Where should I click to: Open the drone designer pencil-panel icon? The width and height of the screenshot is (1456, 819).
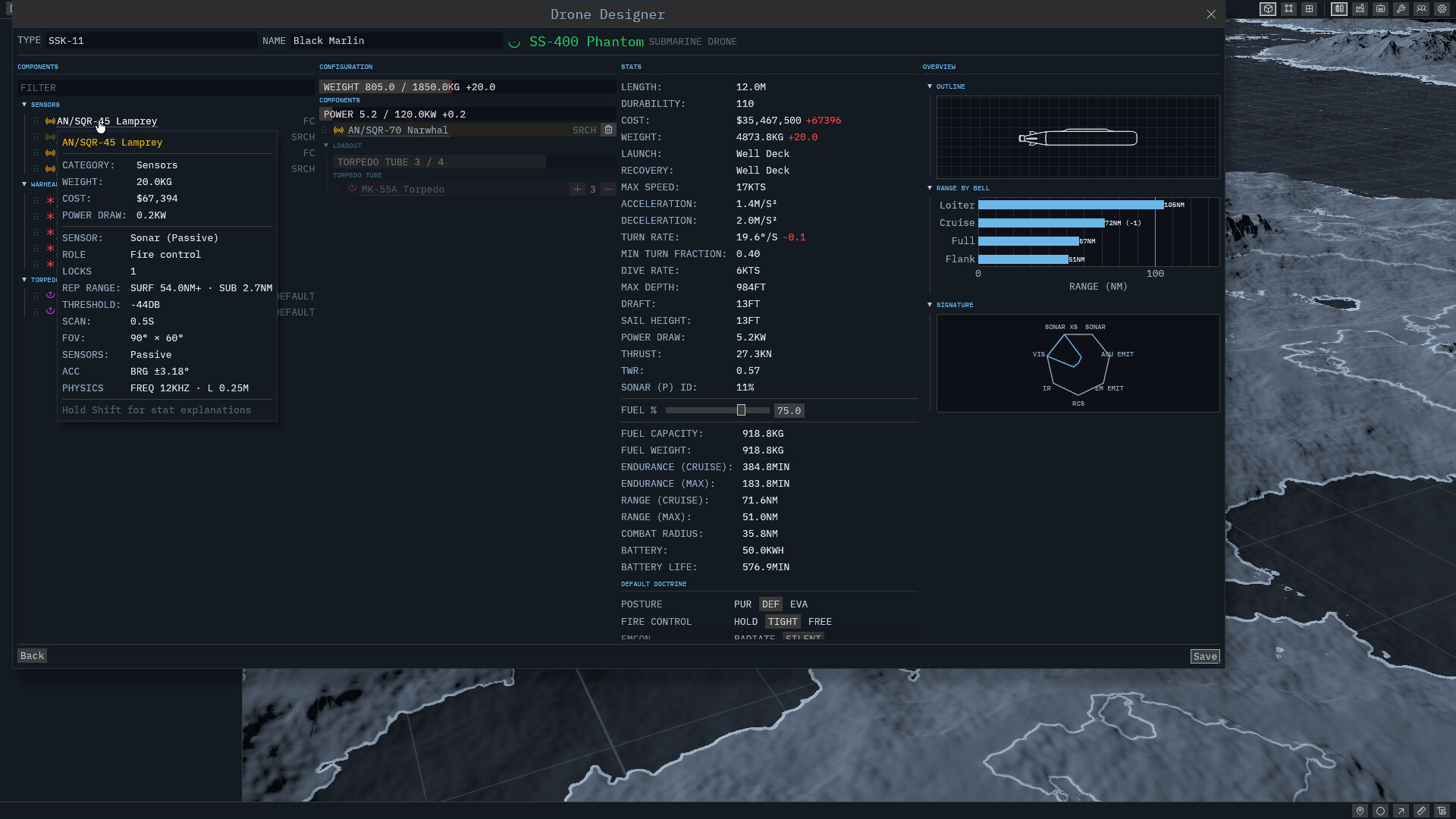point(1339,9)
